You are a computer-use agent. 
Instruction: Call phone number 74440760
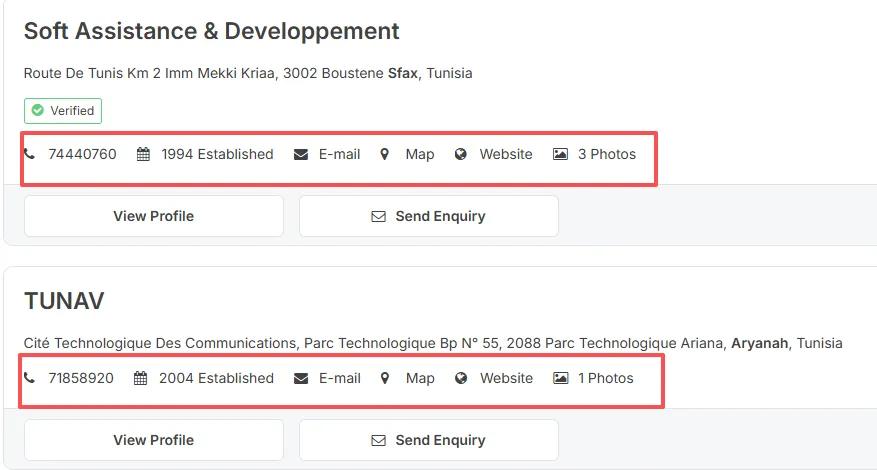tap(82, 154)
